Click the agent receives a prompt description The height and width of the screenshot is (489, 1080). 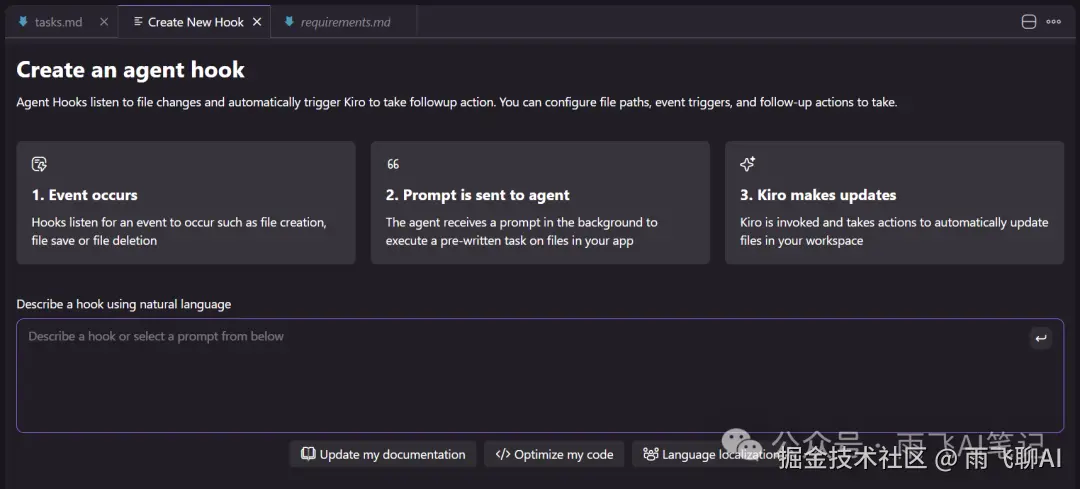tap(521, 231)
